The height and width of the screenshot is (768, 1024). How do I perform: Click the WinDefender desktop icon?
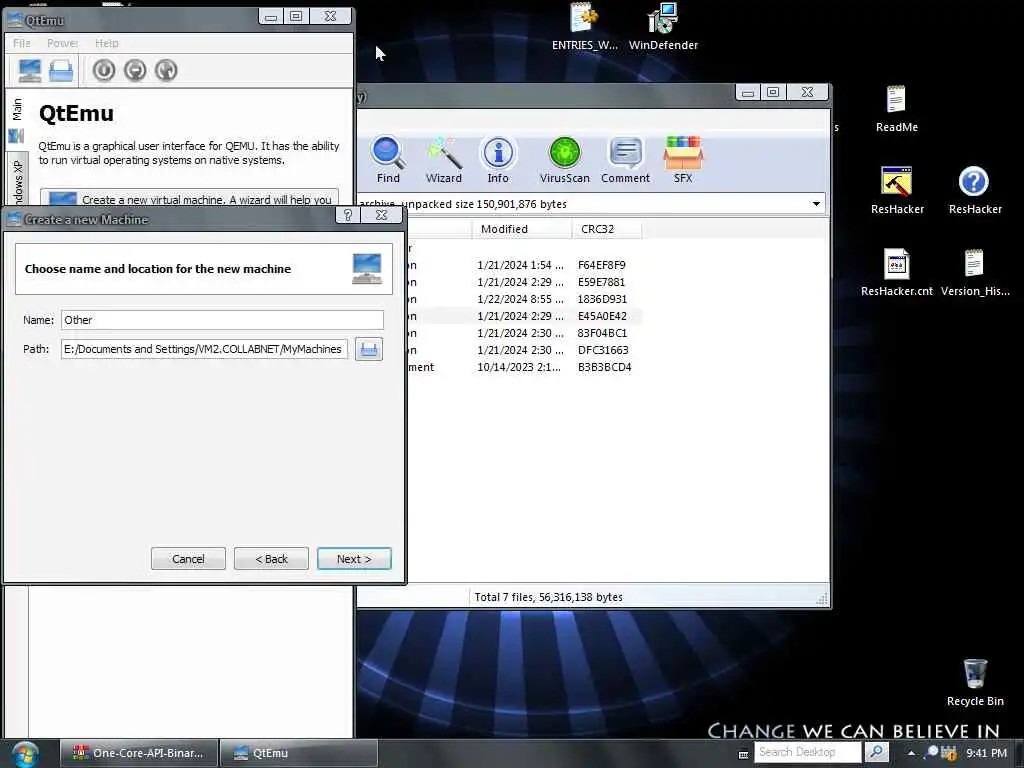tap(663, 27)
